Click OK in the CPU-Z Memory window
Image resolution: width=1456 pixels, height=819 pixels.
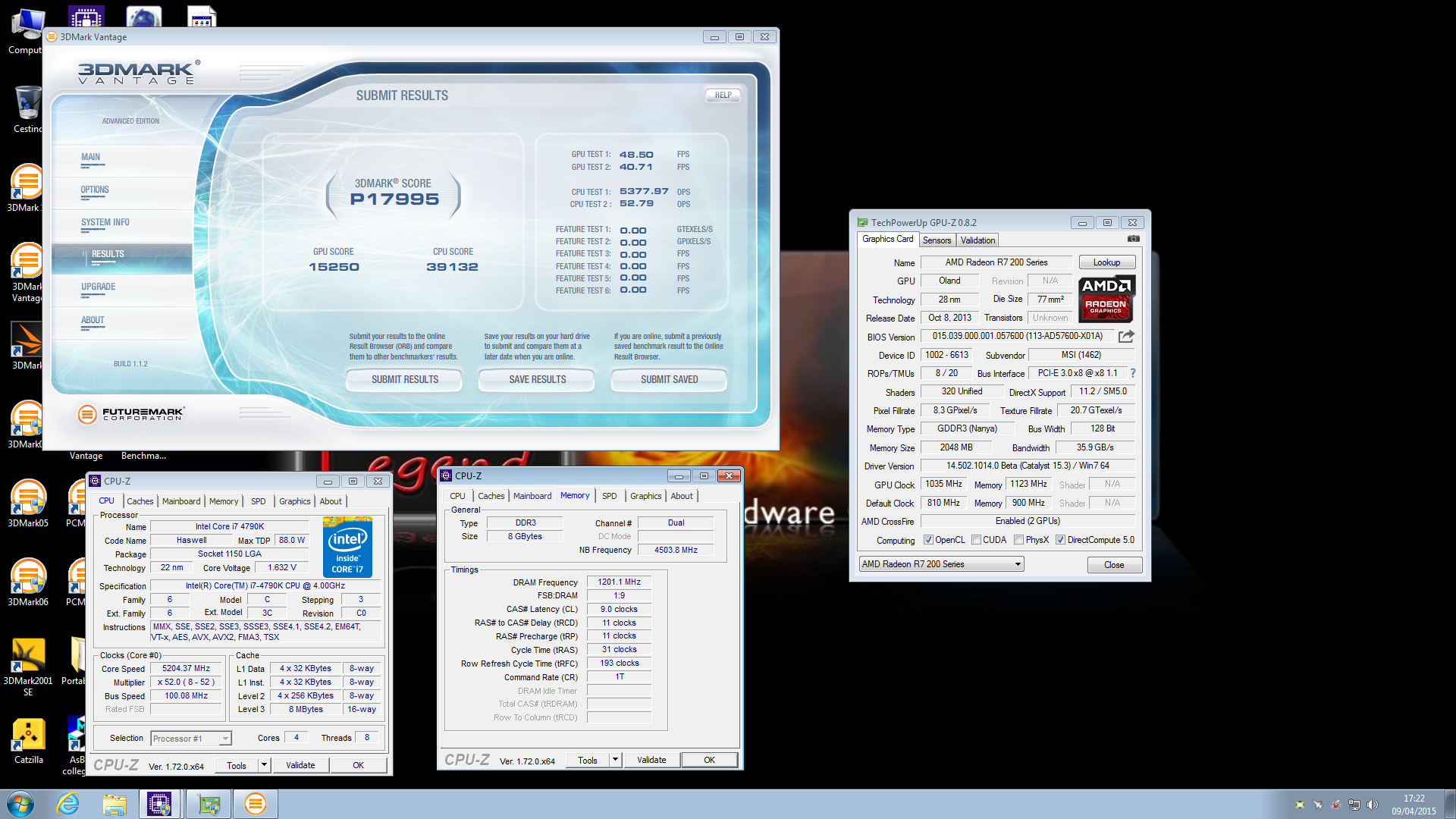[709, 760]
